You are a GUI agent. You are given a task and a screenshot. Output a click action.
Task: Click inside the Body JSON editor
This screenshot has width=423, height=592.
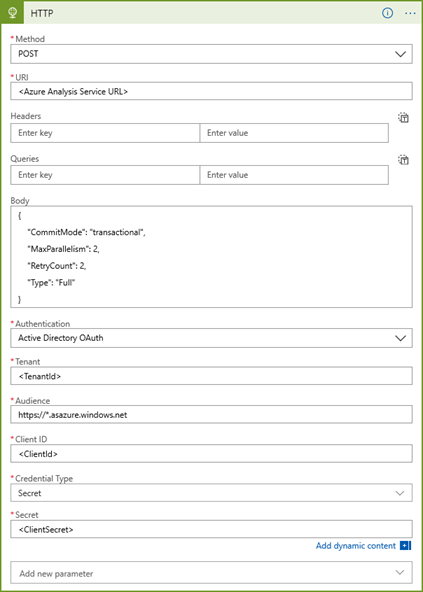[x=211, y=257]
